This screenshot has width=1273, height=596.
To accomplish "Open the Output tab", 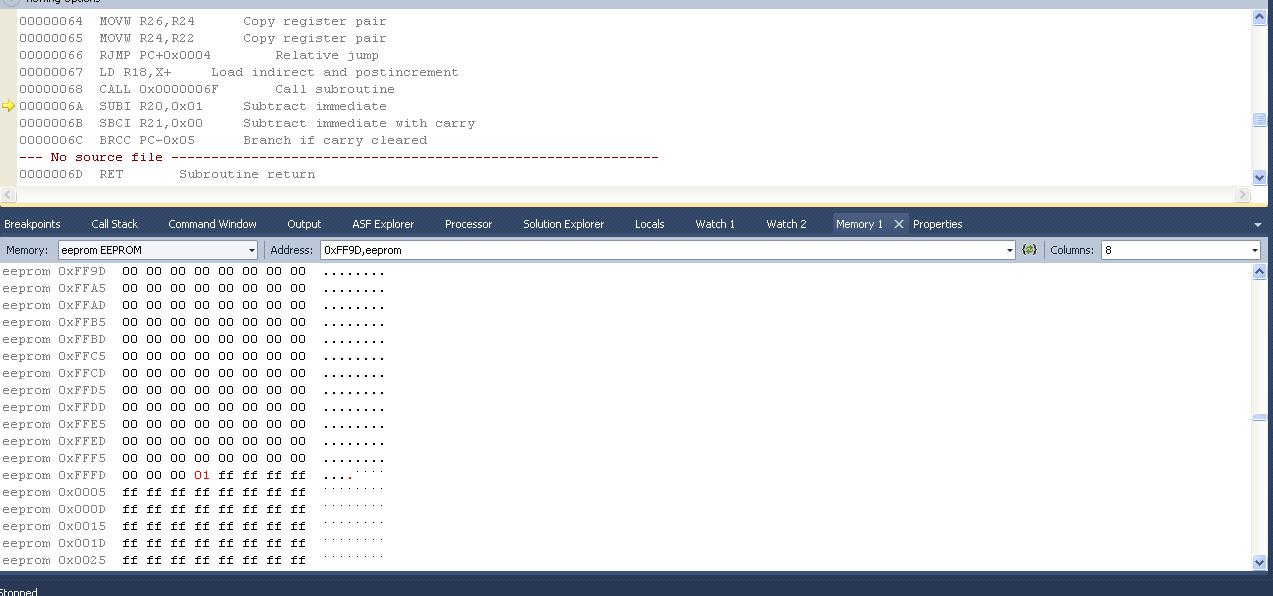I will [x=304, y=224].
